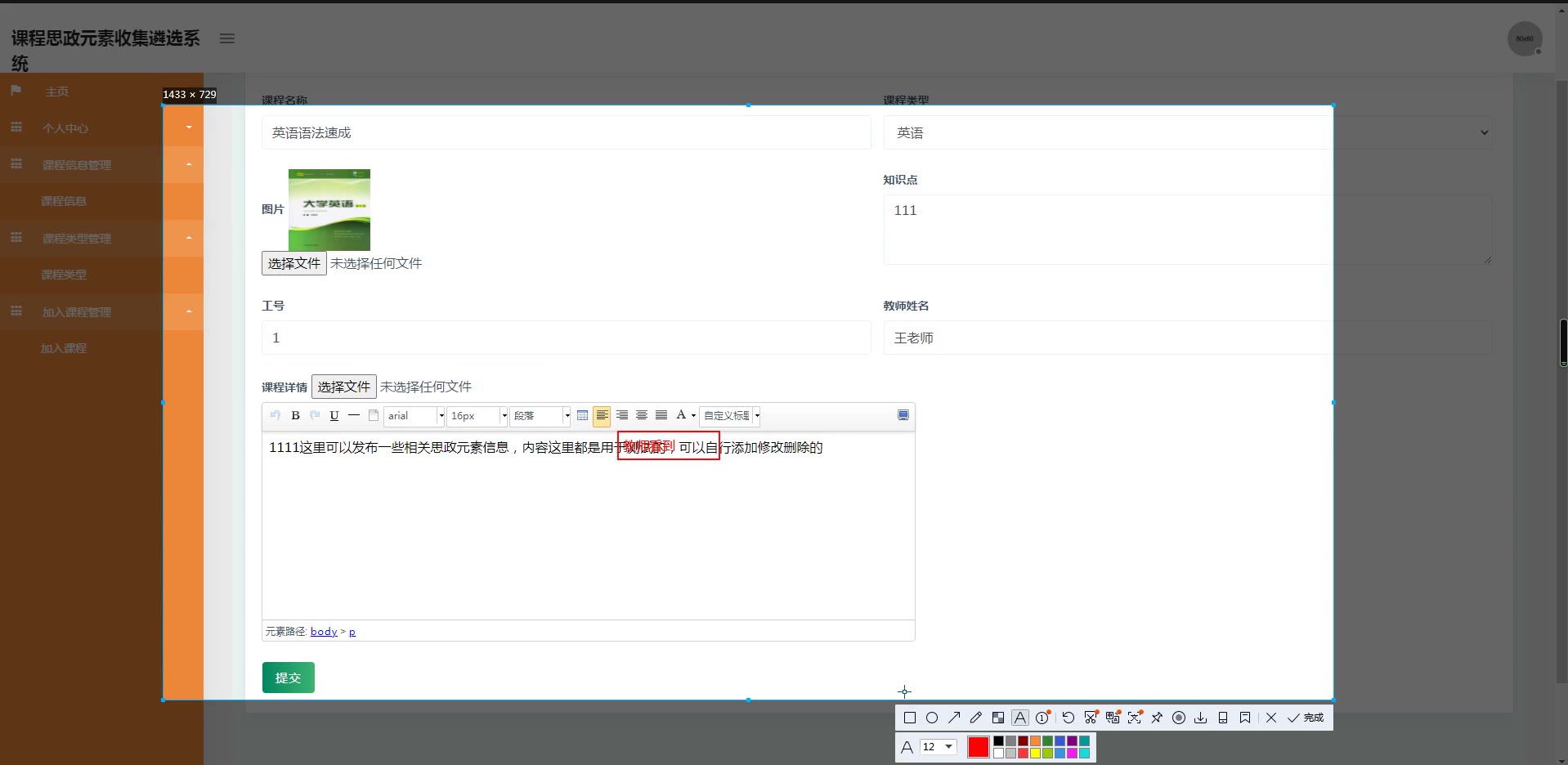The height and width of the screenshot is (765, 1568).
Task: Click the 课程名称 input field
Action: [567, 132]
